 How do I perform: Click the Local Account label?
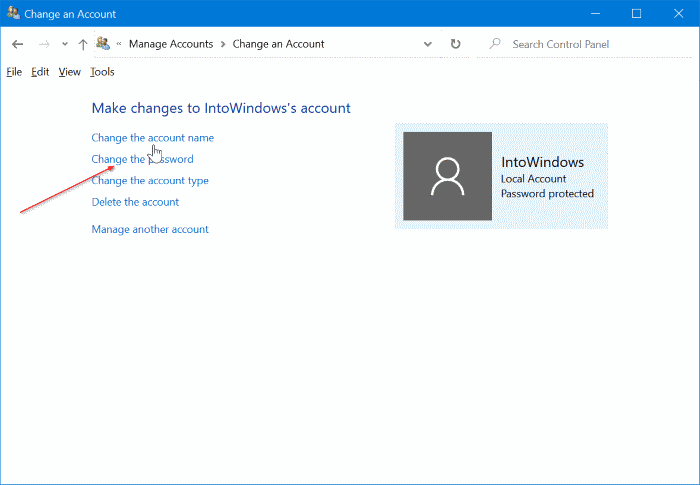click(x=533, y=179)
